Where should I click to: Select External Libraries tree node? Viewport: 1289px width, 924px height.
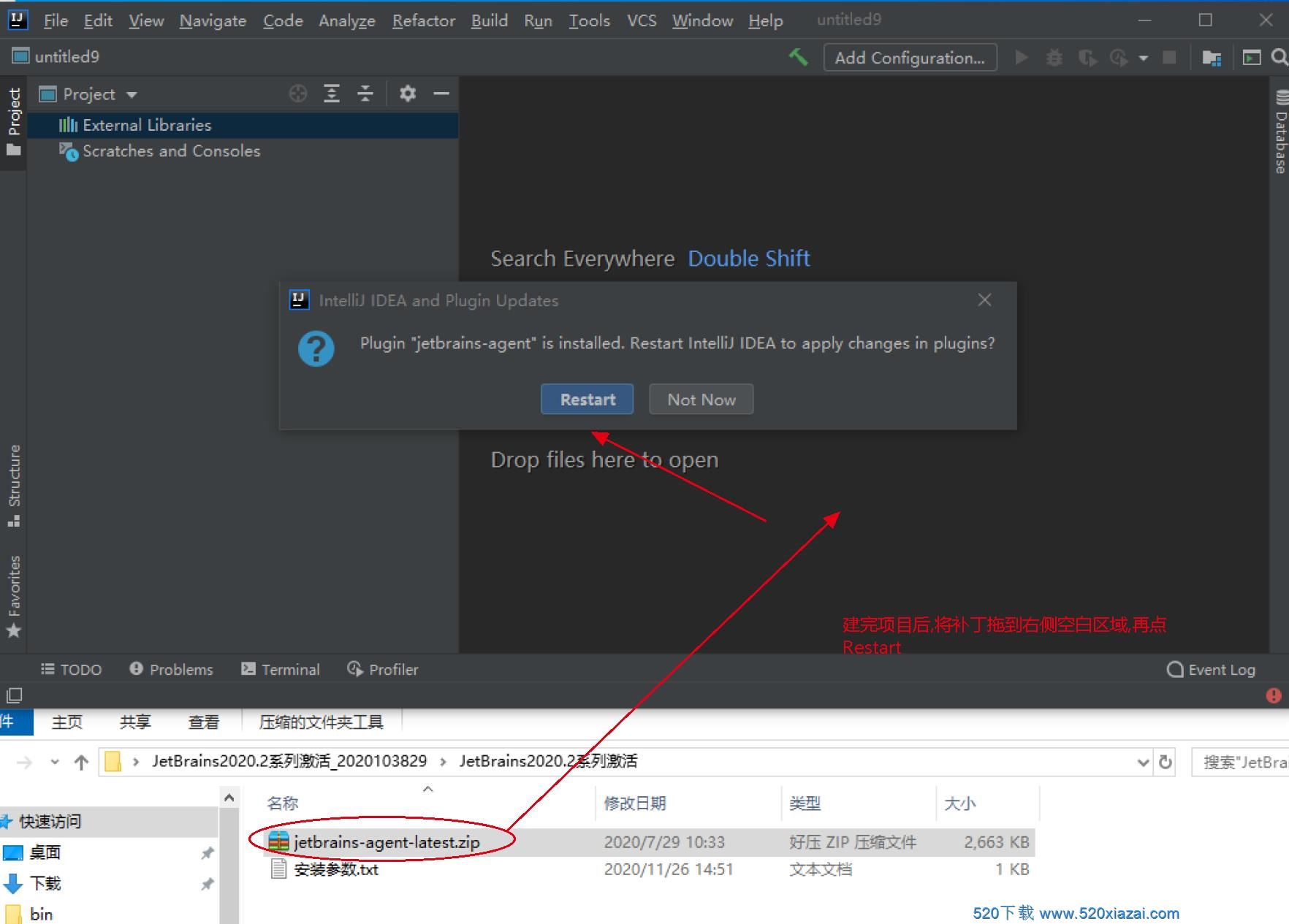243,125
